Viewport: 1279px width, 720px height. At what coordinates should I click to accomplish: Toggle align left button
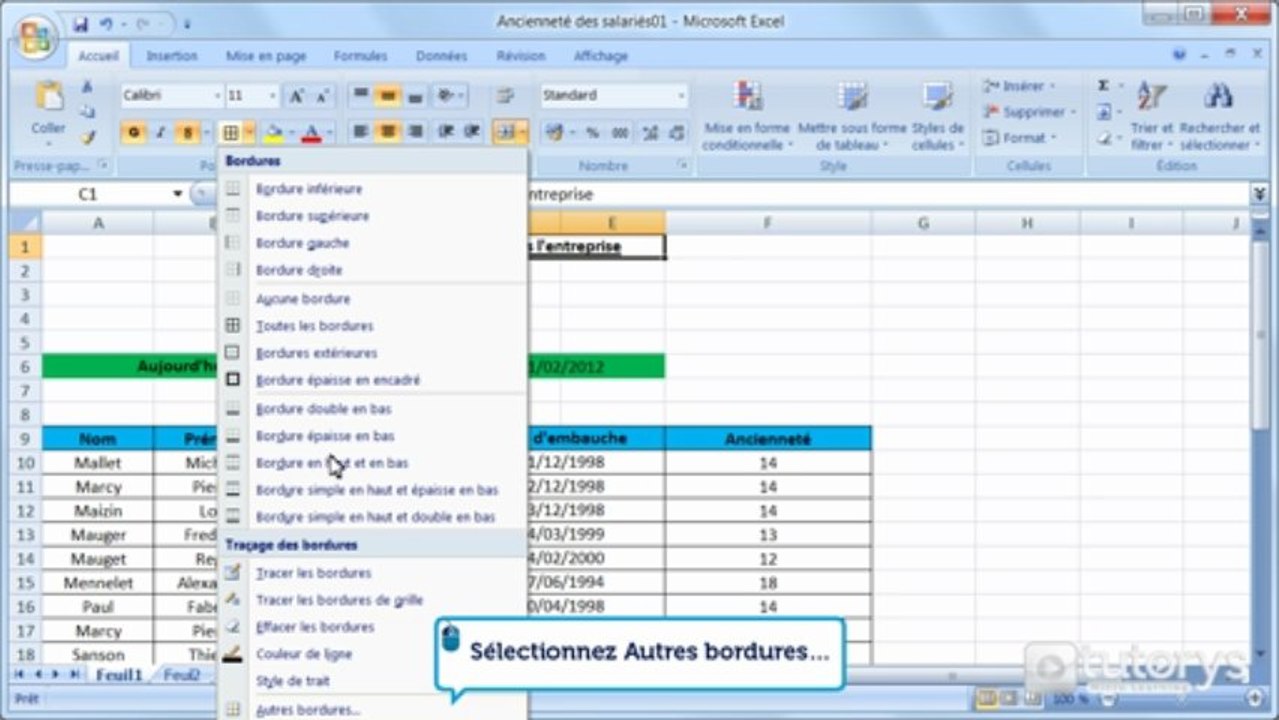click(x=361, y=132)
